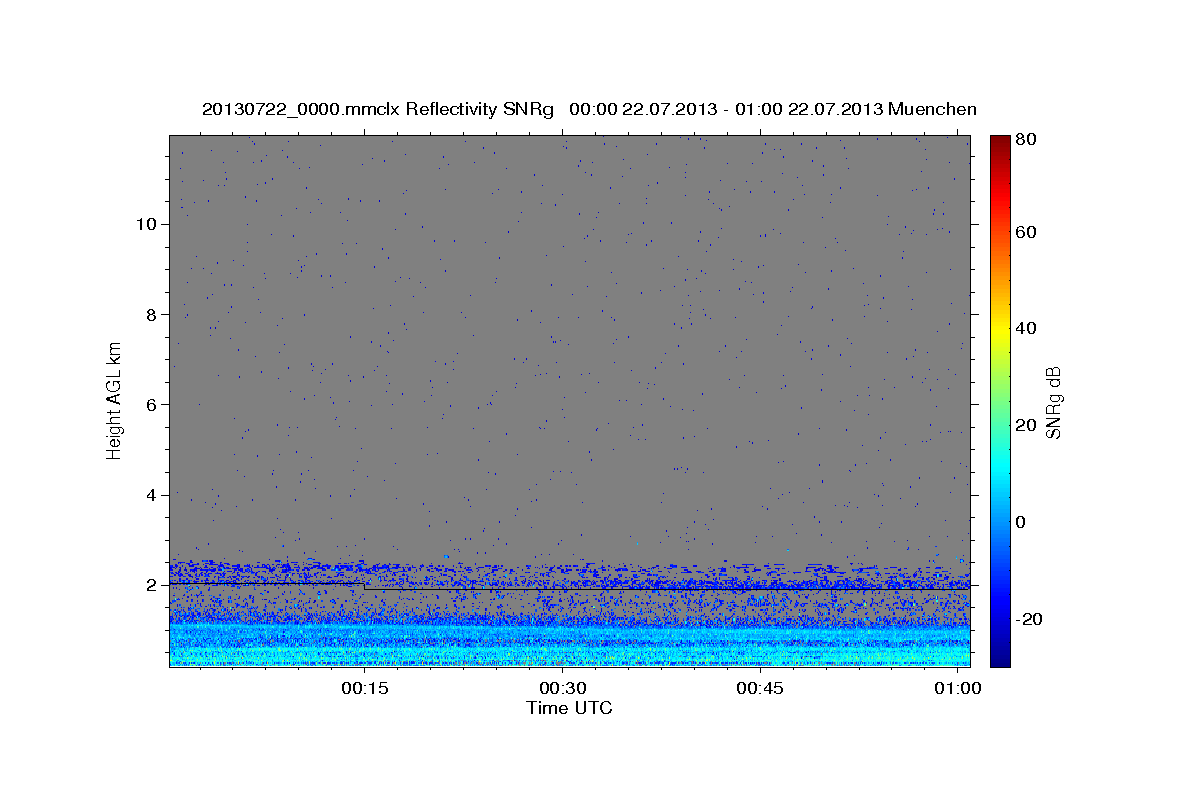Click the colorbar value 0
The height and width of the screenshot is (800, 1200).
point(1023,522)
